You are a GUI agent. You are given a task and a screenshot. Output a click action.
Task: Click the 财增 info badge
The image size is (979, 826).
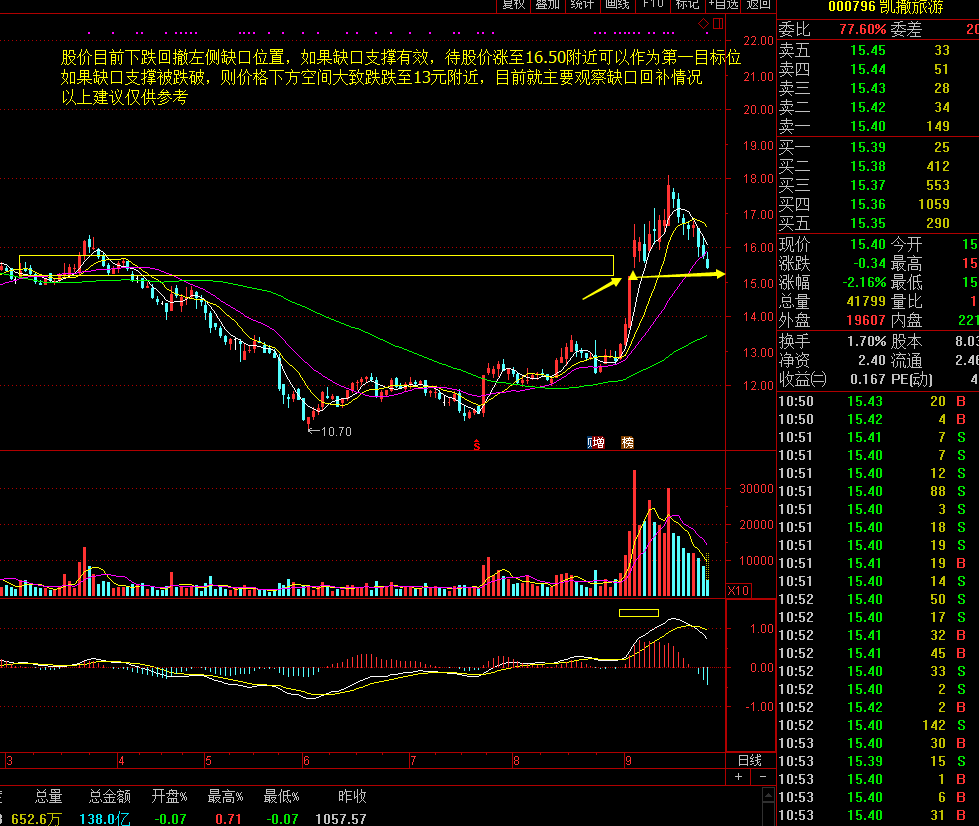click(596, 443)
